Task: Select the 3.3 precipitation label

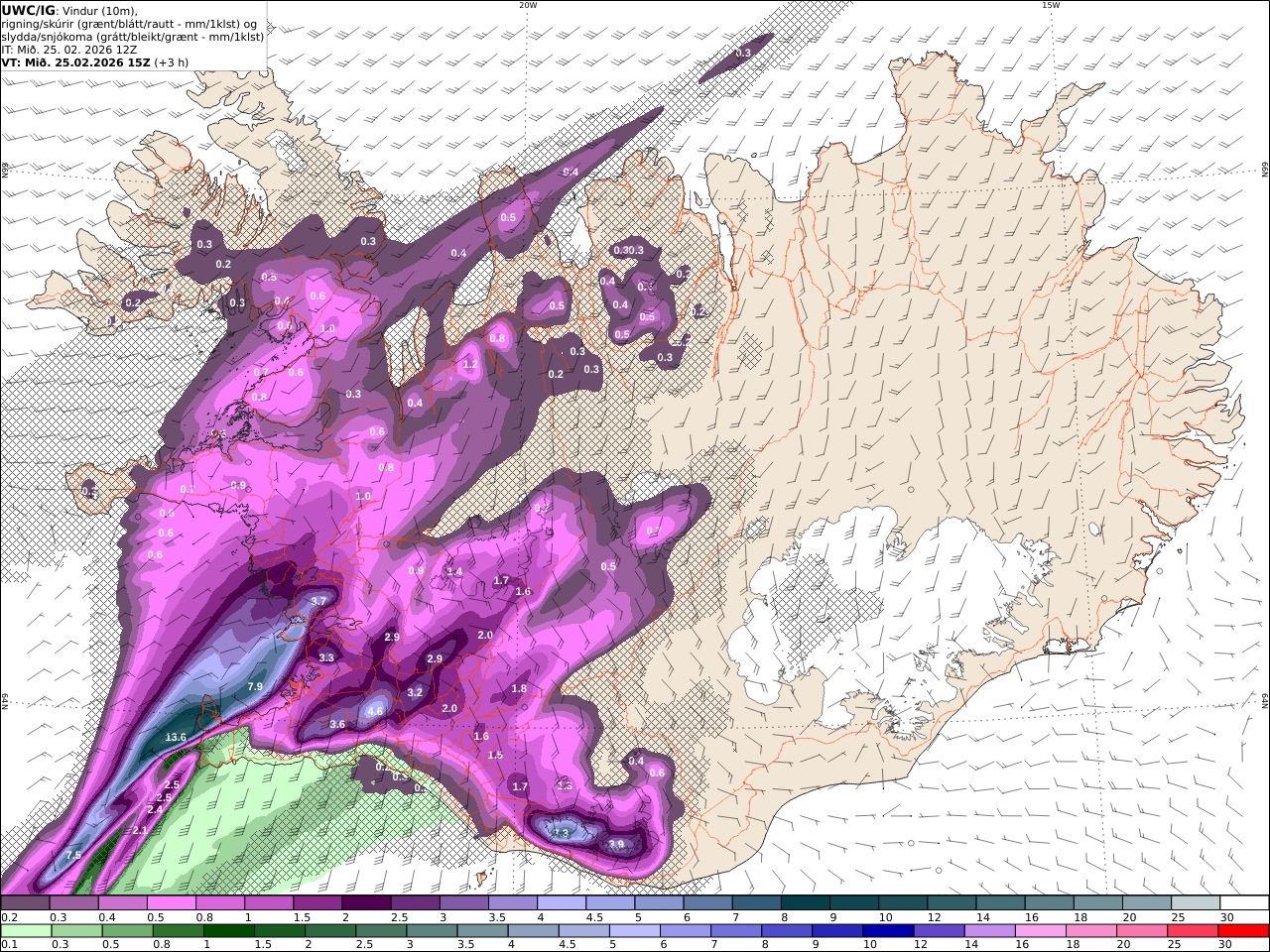Action: tap(326, 657)
